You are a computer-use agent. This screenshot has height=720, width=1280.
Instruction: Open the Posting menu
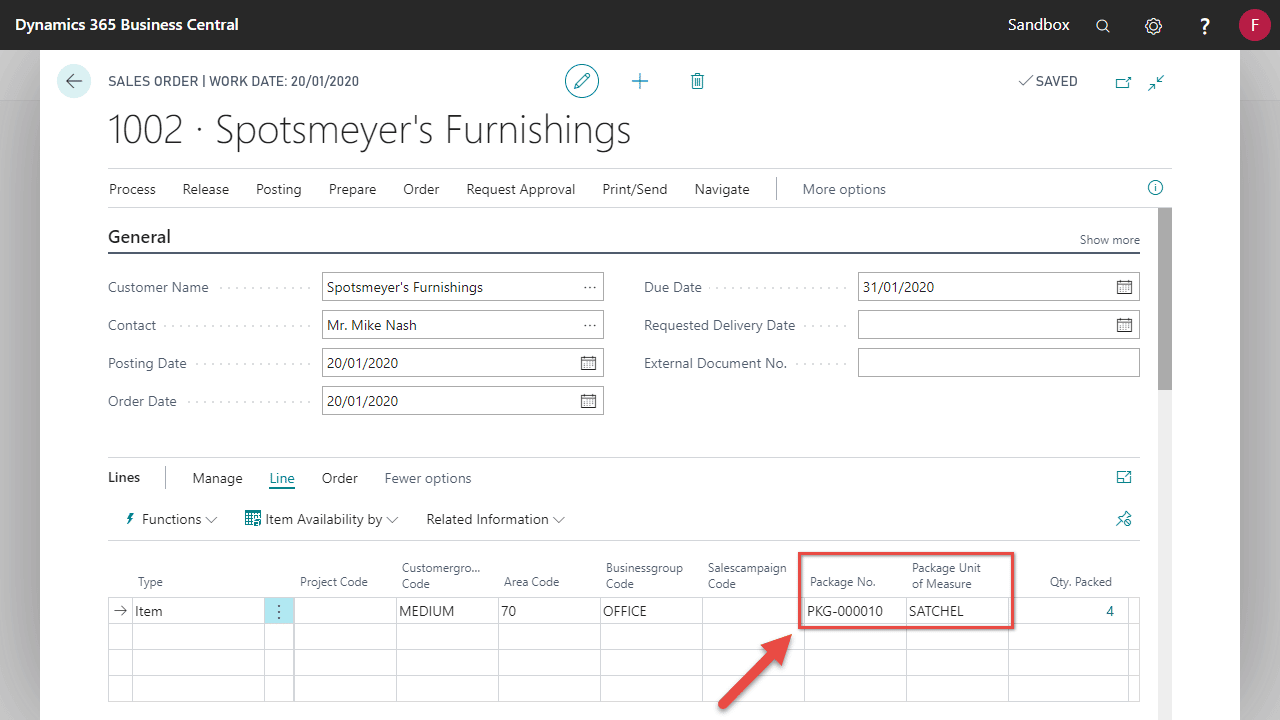click(279, 189)
